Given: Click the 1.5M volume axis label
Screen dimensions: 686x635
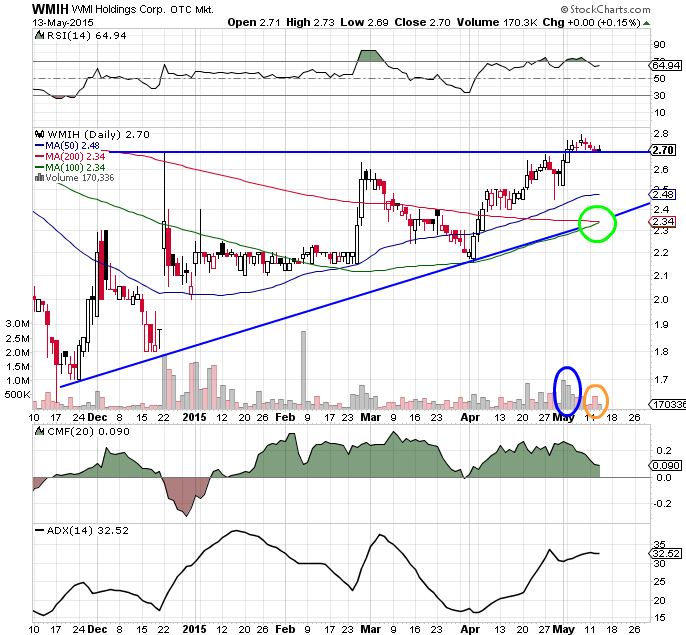Looking at the screenshot, I should pyautogui.click(x=18, y=367).
